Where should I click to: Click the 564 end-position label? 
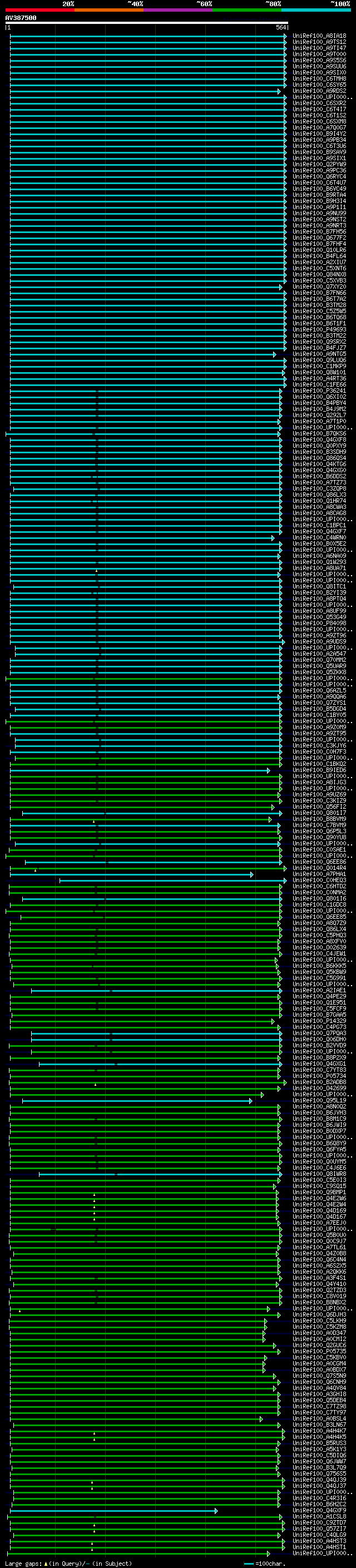point(280,27)
